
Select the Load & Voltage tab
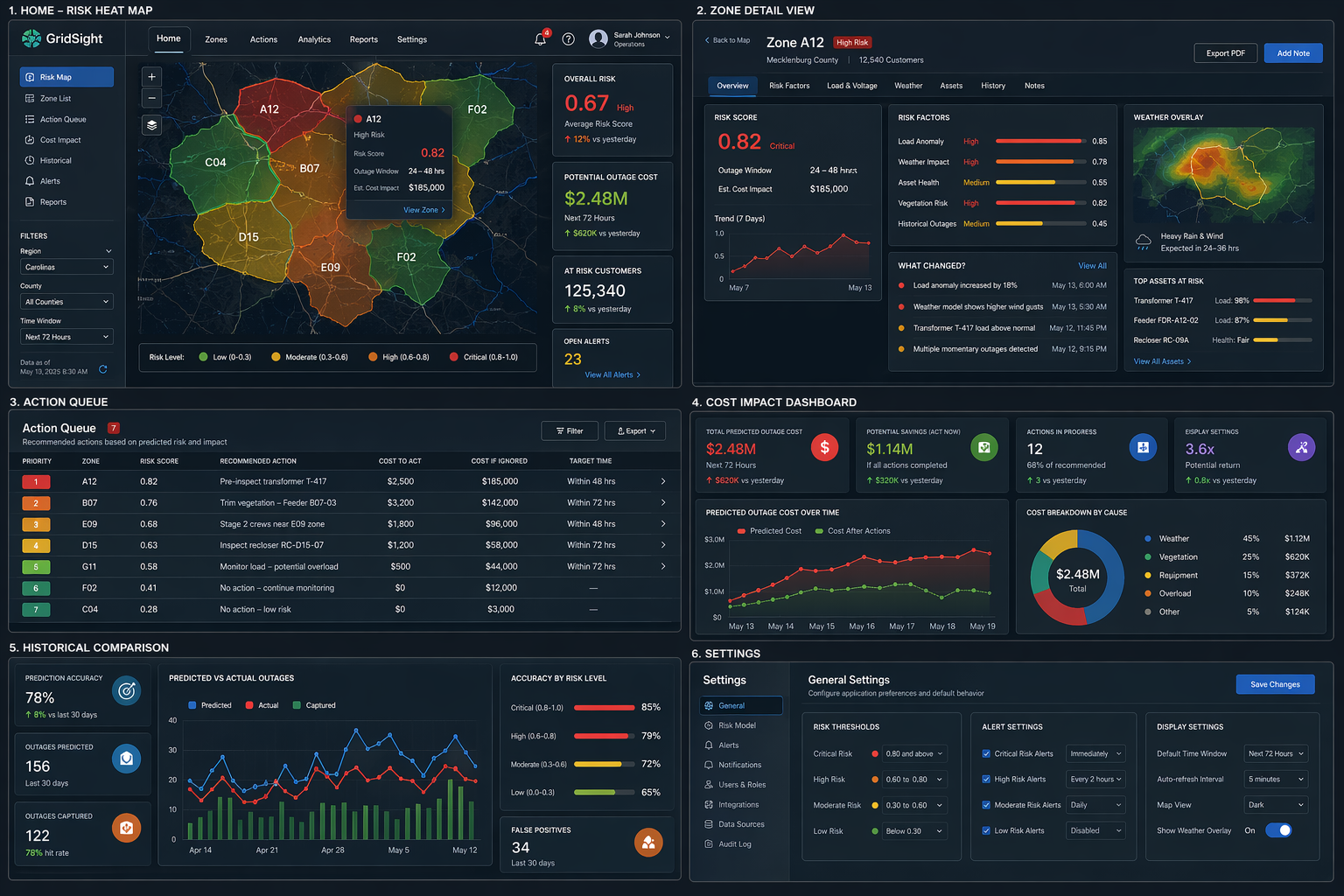tap(852, 86)
